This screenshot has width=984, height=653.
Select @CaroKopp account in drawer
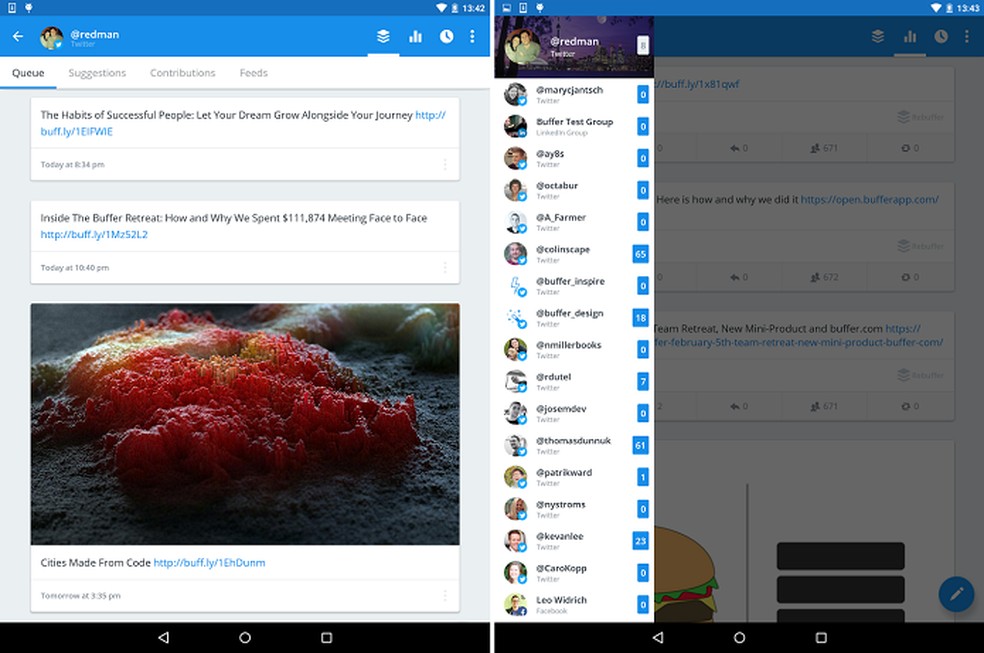574,573
